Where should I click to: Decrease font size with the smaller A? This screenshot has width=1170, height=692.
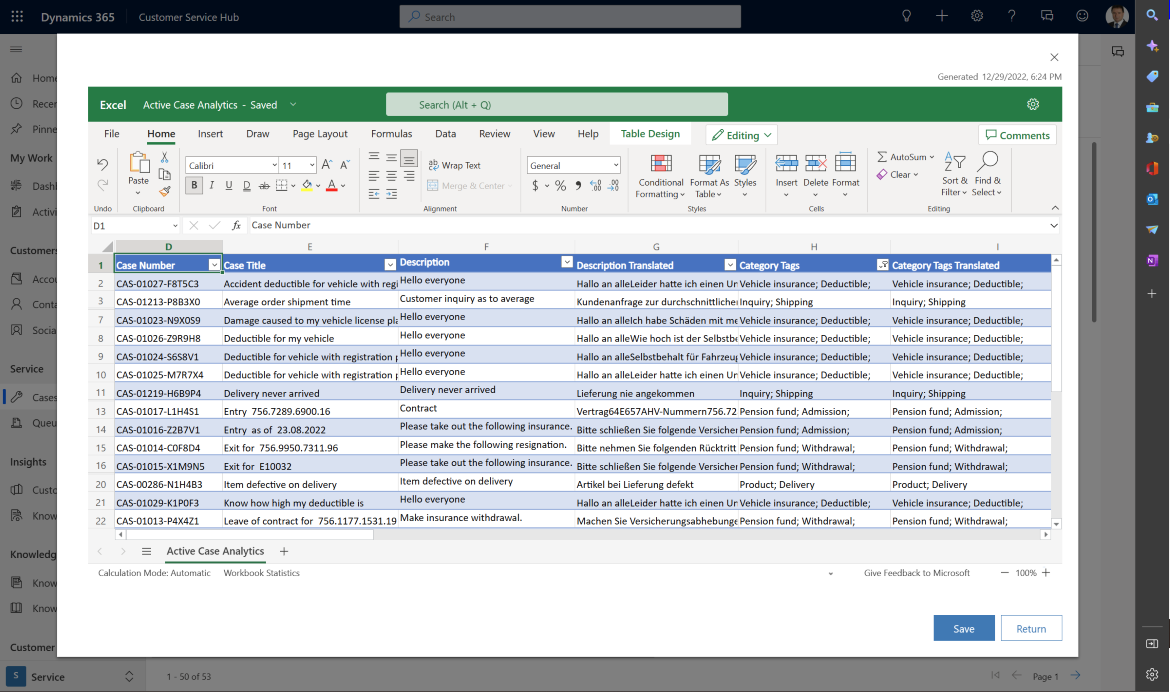click(345, 165)
